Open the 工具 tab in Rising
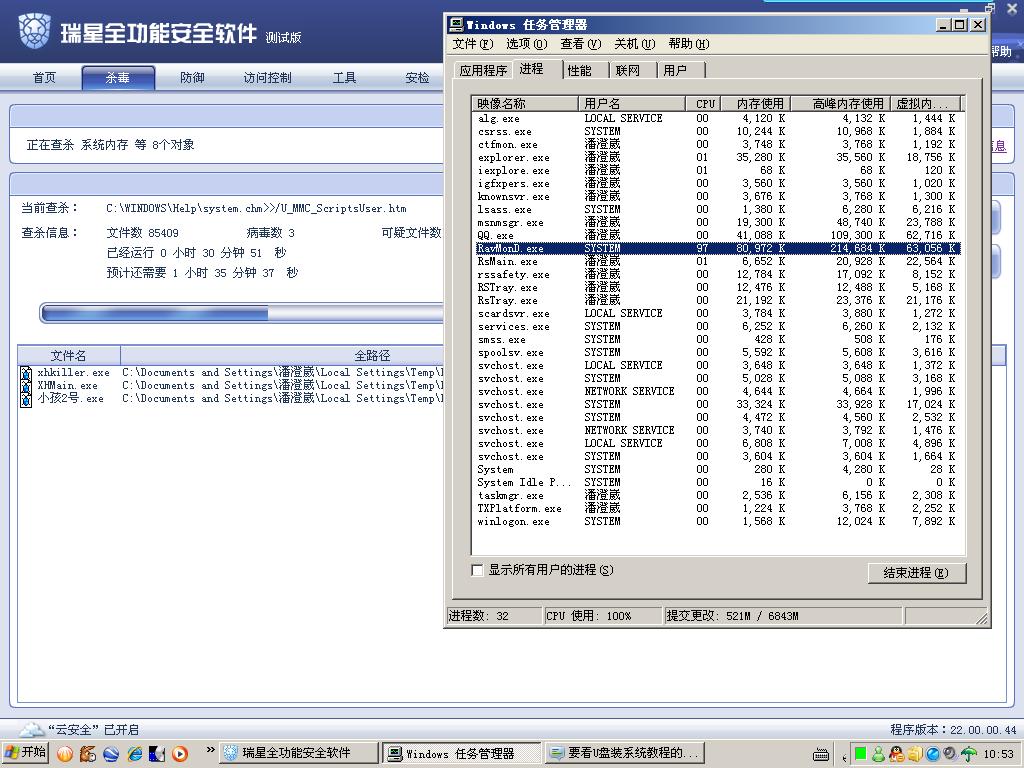The width and height of the screenshot is (1024, 768). [x=344, y=78]
